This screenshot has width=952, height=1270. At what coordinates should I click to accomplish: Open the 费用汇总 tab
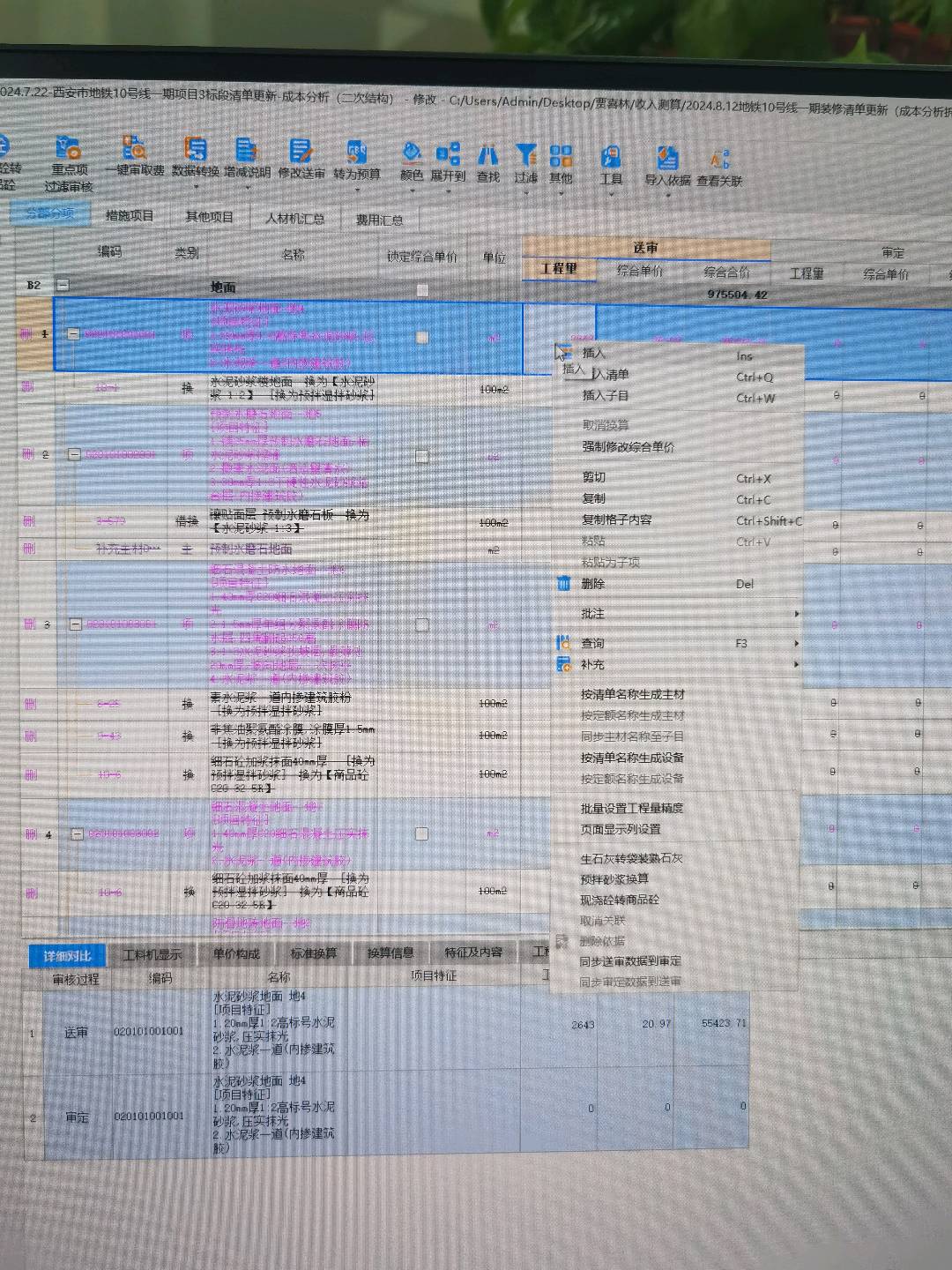click(379, 220)
